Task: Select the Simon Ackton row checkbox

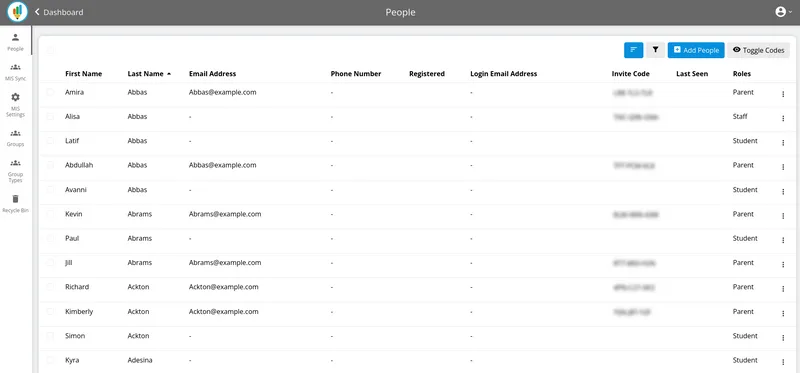Action: click(50, 336)
